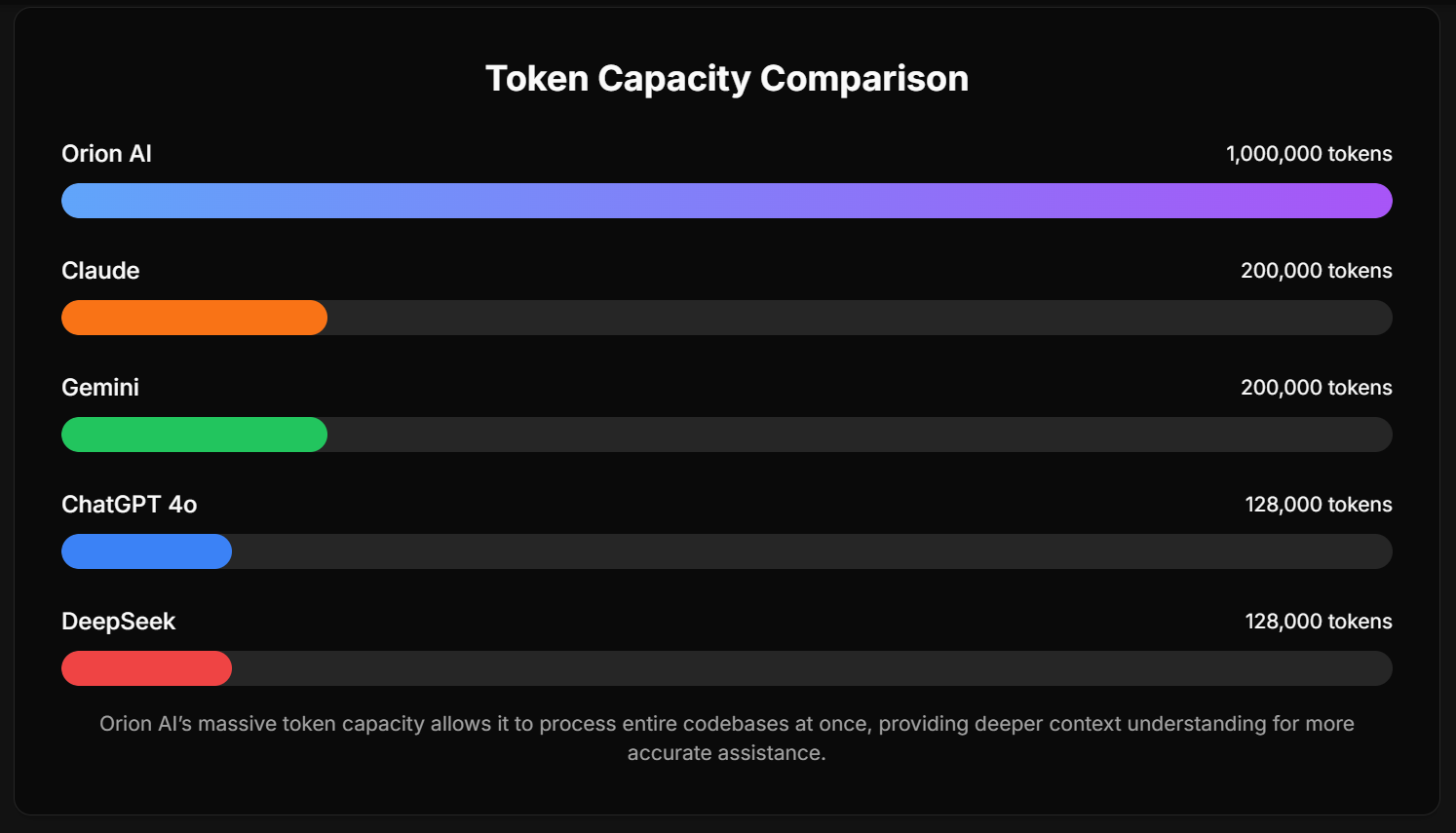
Task: Click the red DeepSeek bar fill
Action: point(146,668)
